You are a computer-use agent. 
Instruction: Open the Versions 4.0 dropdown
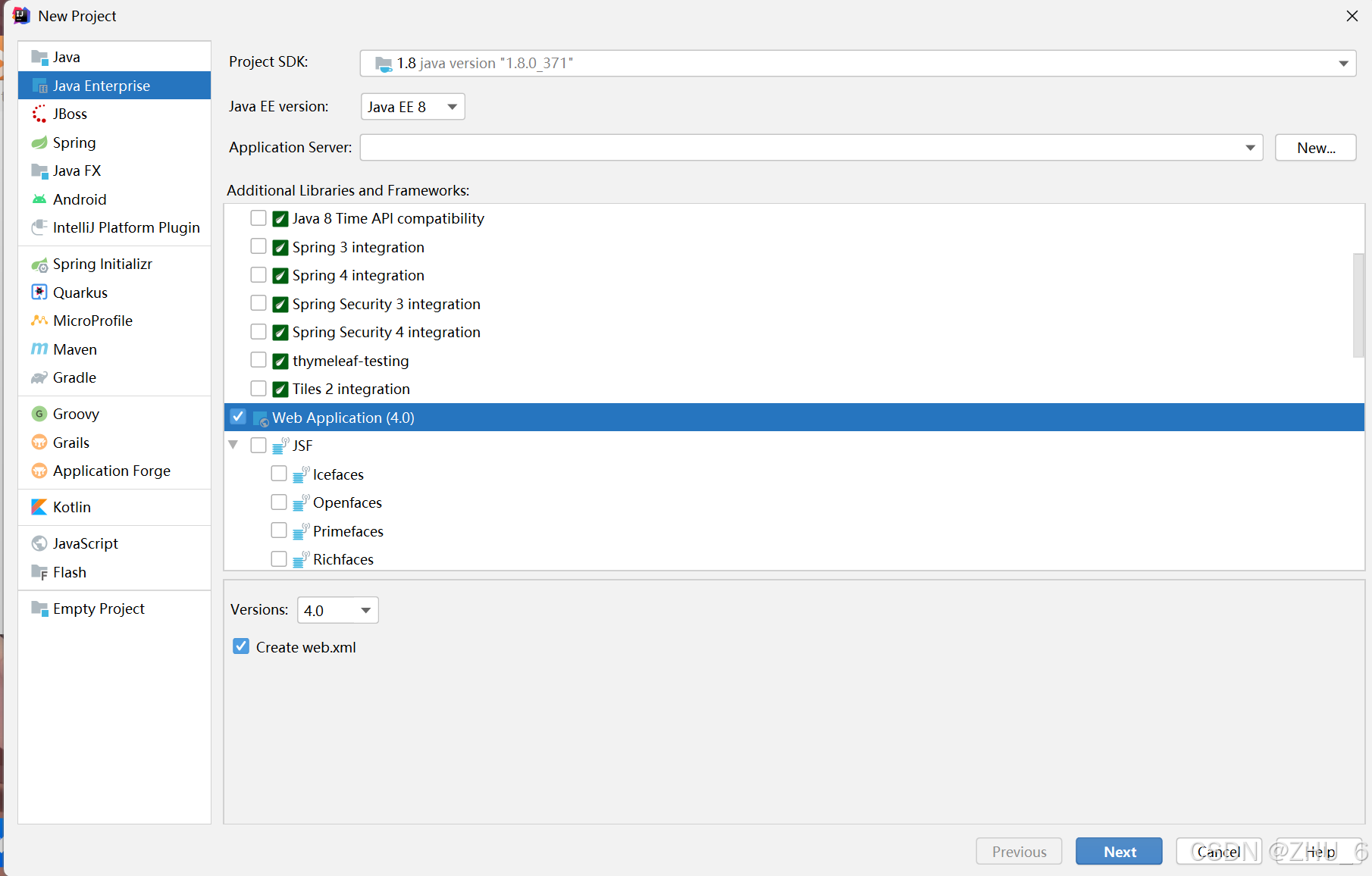point(337,610)
